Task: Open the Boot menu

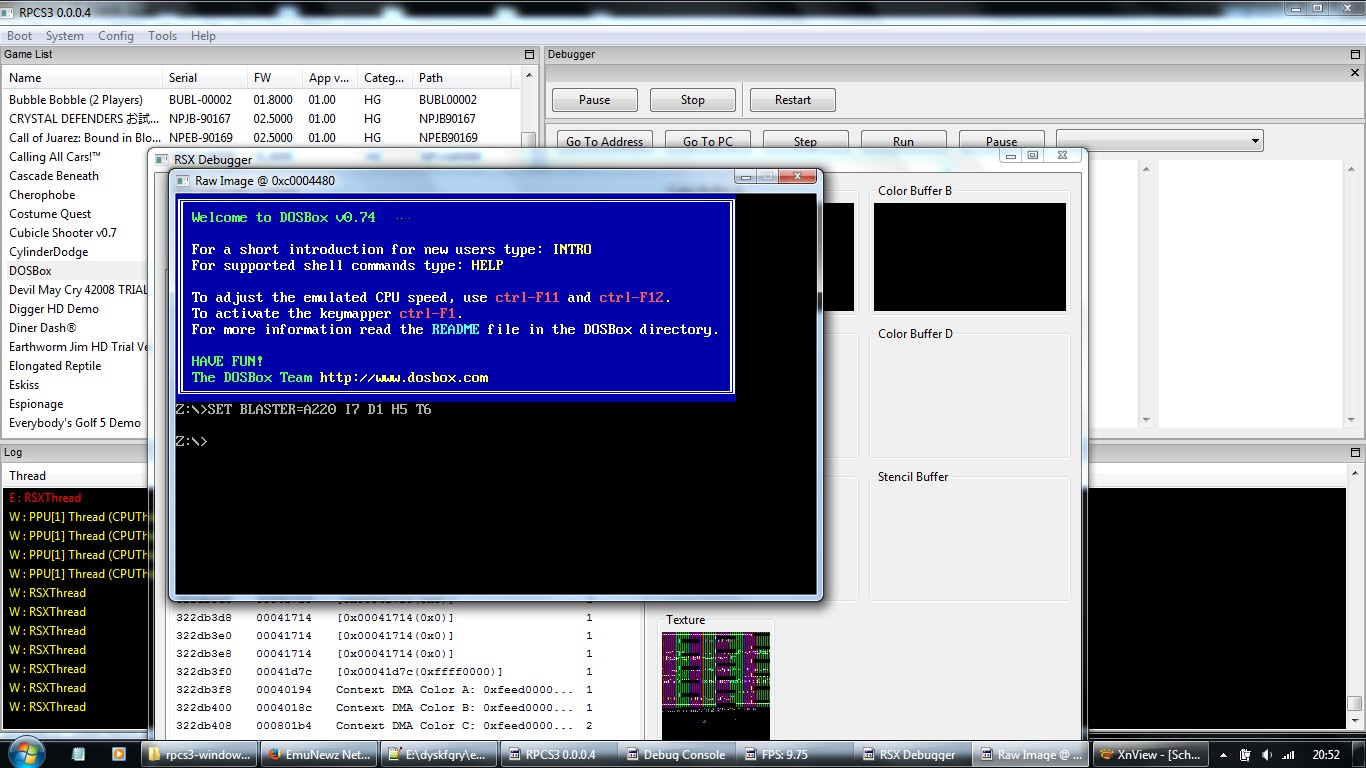Action: point(20,36)
